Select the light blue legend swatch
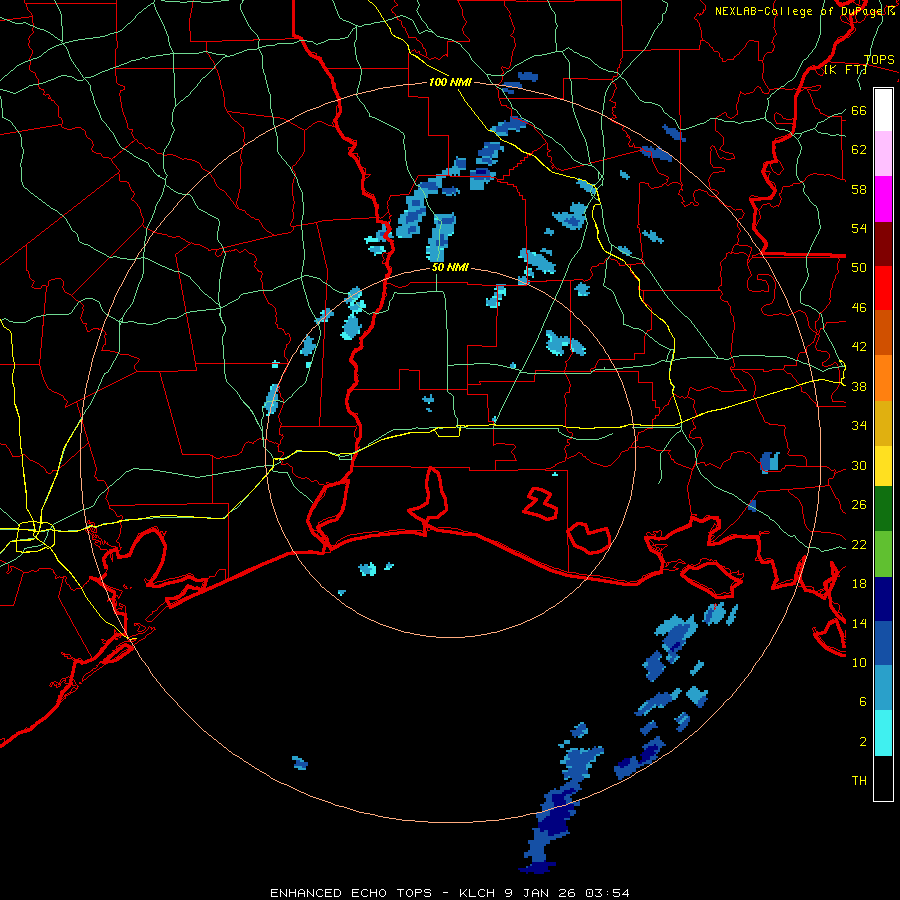The width and height of the screenshot is (900, 900). coord(883,688)
